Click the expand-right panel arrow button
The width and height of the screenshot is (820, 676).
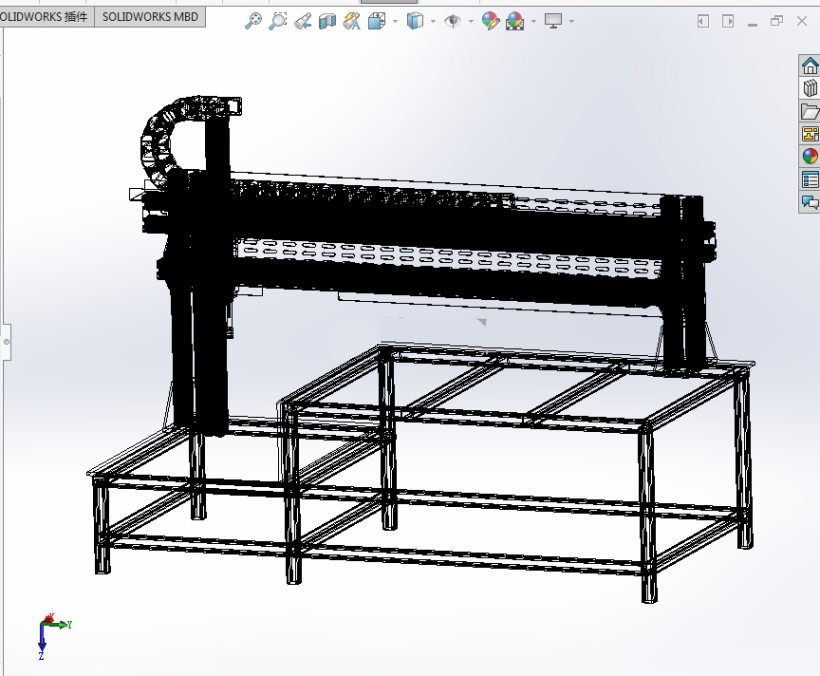tap(727, 21)
